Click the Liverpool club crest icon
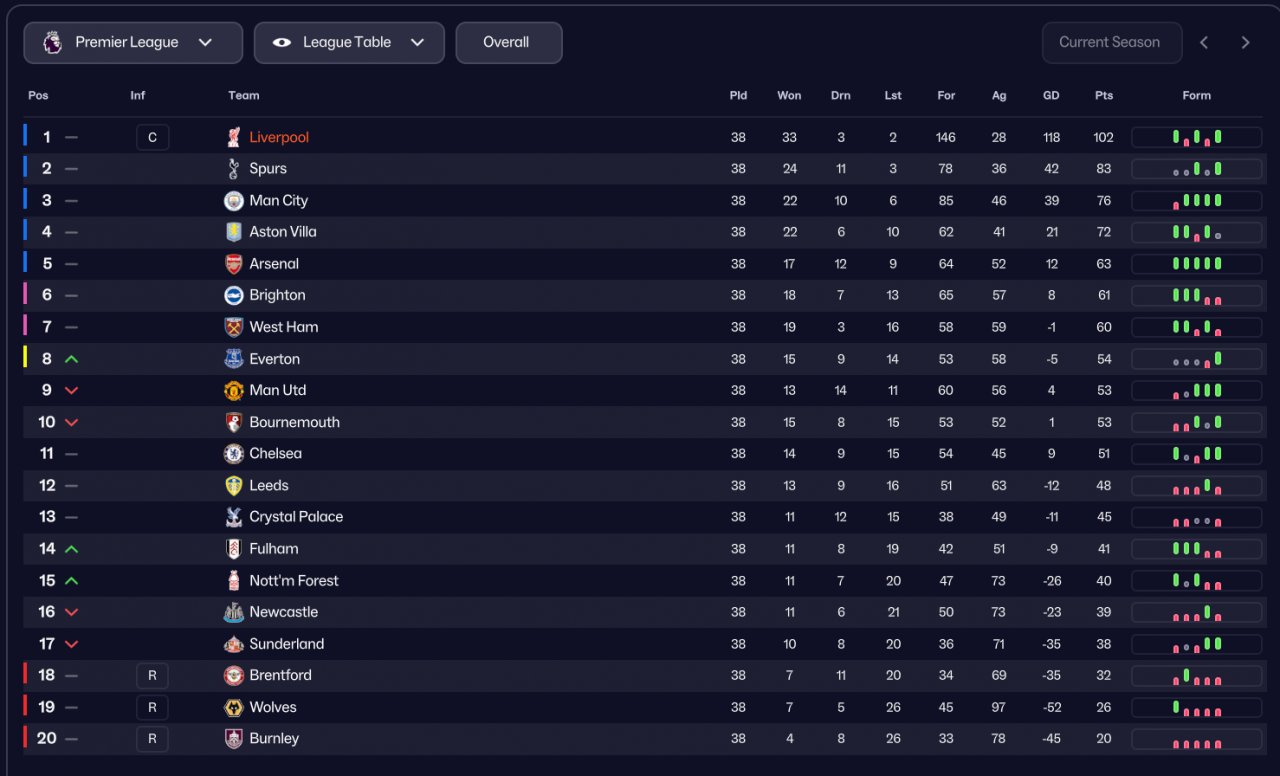This screenshot has width=1280, height=776. 234,137
